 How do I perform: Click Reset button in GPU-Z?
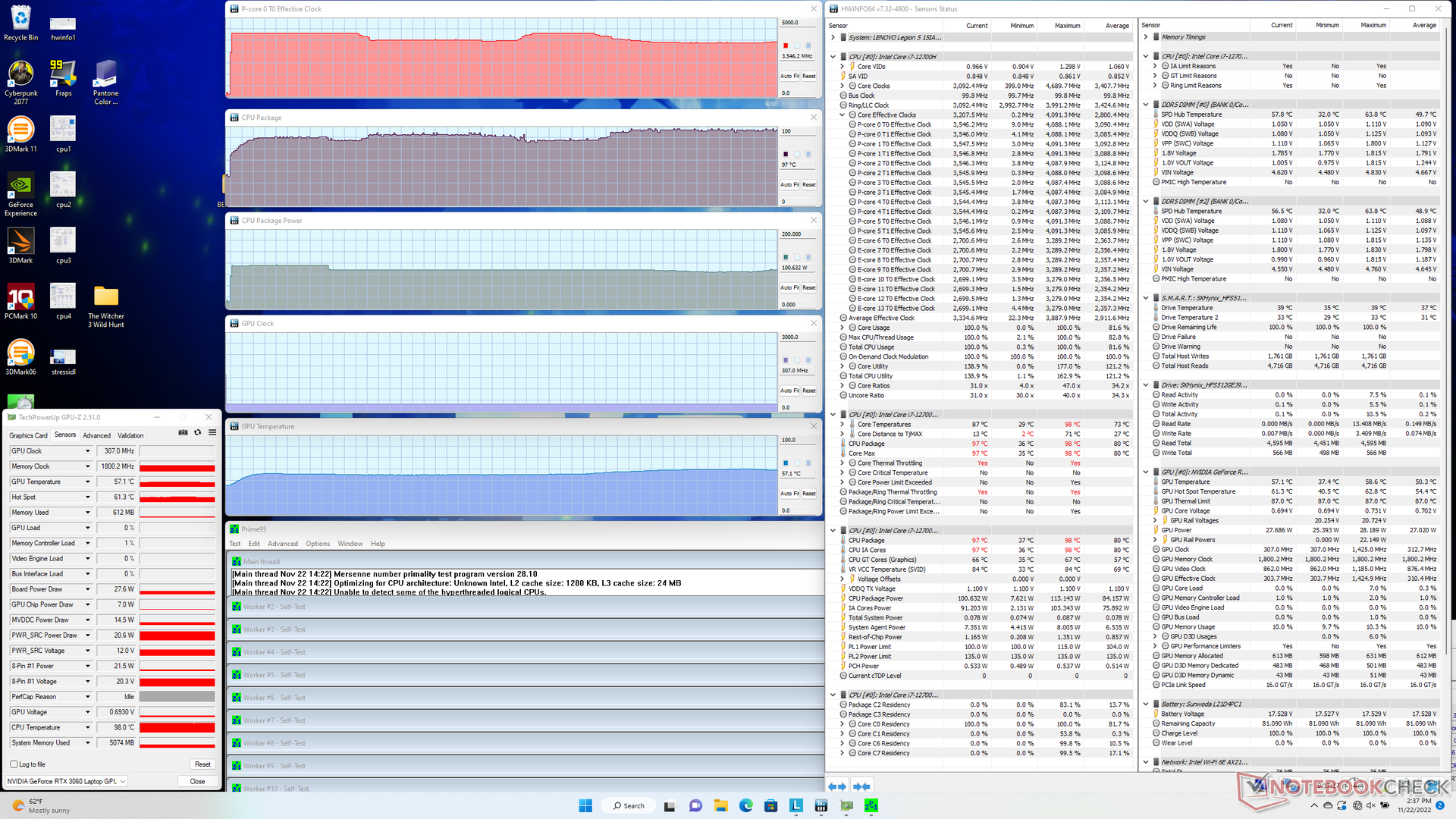(x=202, y=764)
